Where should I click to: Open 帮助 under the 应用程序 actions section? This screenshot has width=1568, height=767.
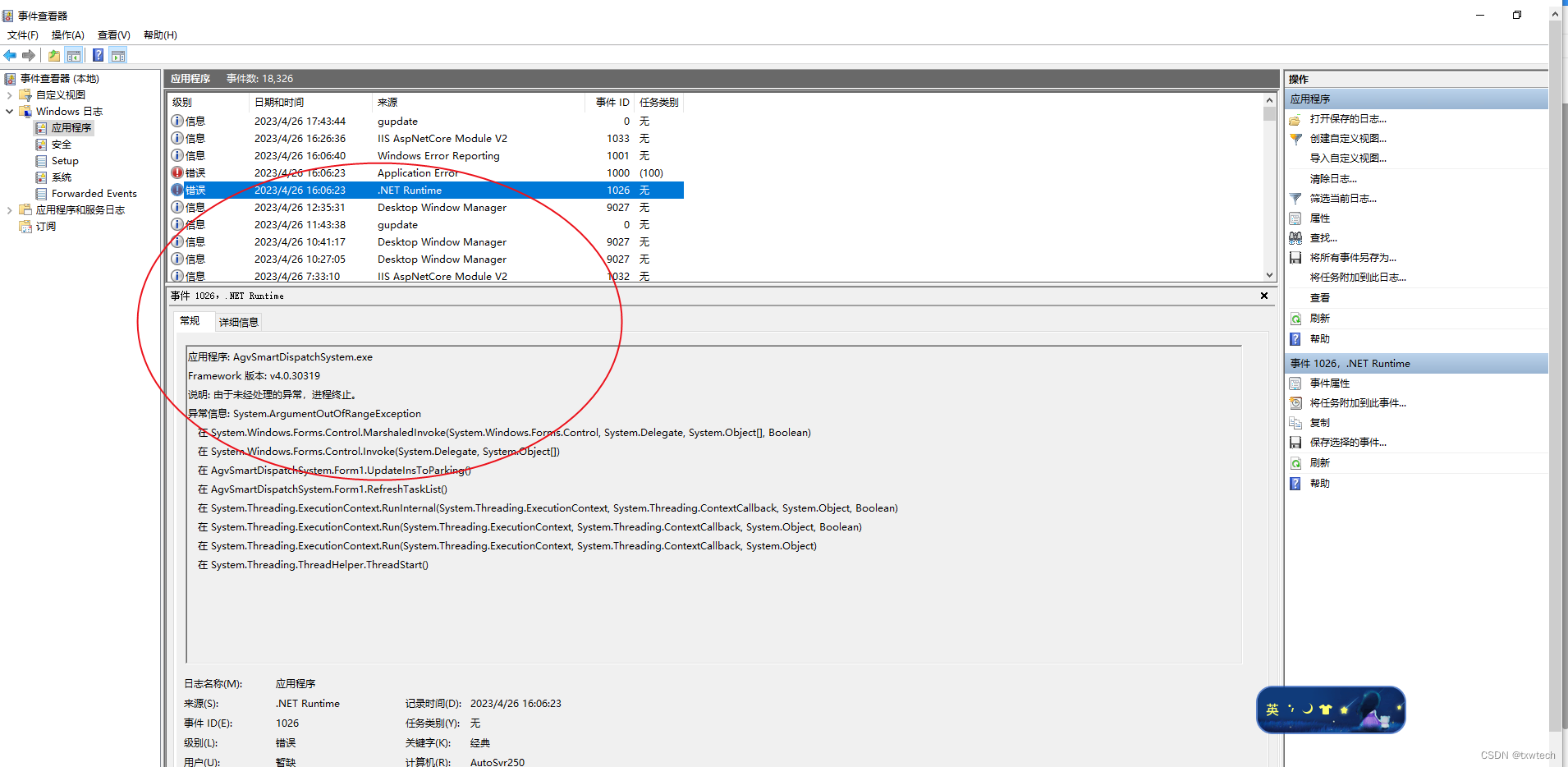point(1319,339)
